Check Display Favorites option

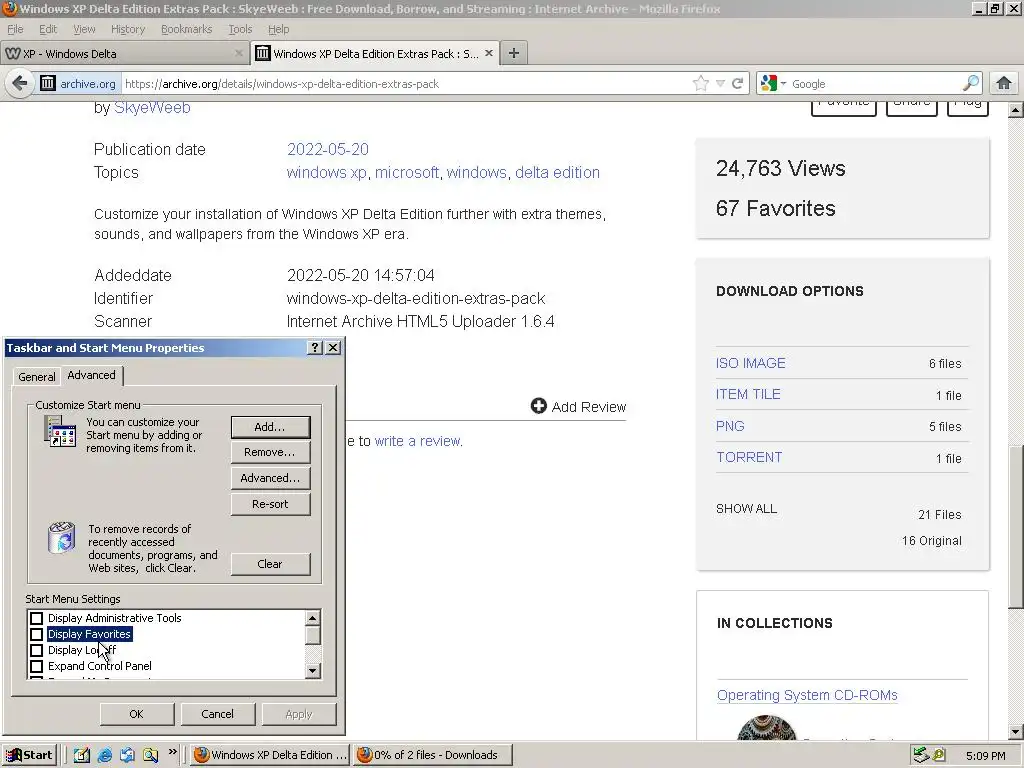(x=37, y=634)
